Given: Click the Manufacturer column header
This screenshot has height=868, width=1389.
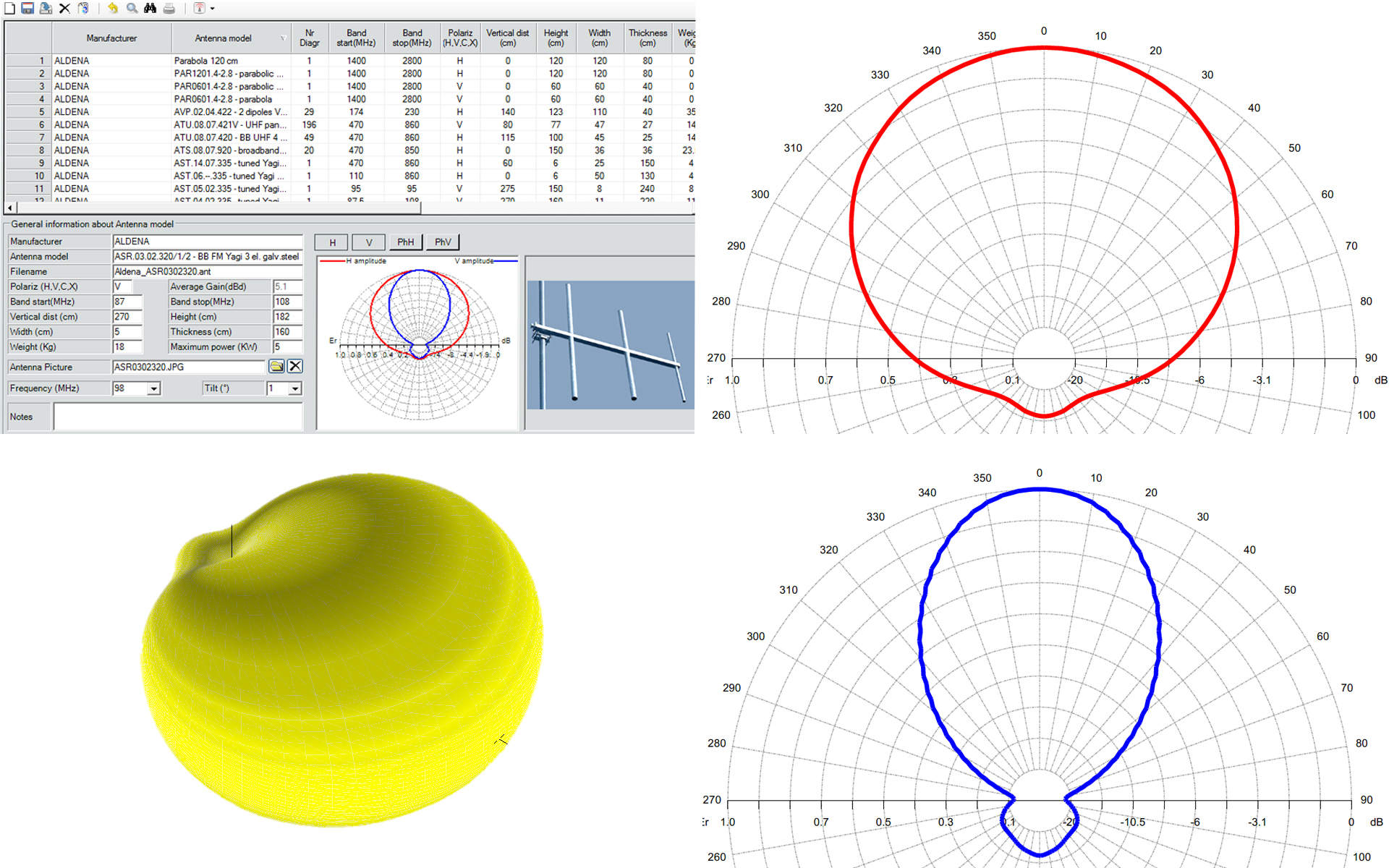Looking at the screenshot, I should pyautogui.click(x=111, y=38).
